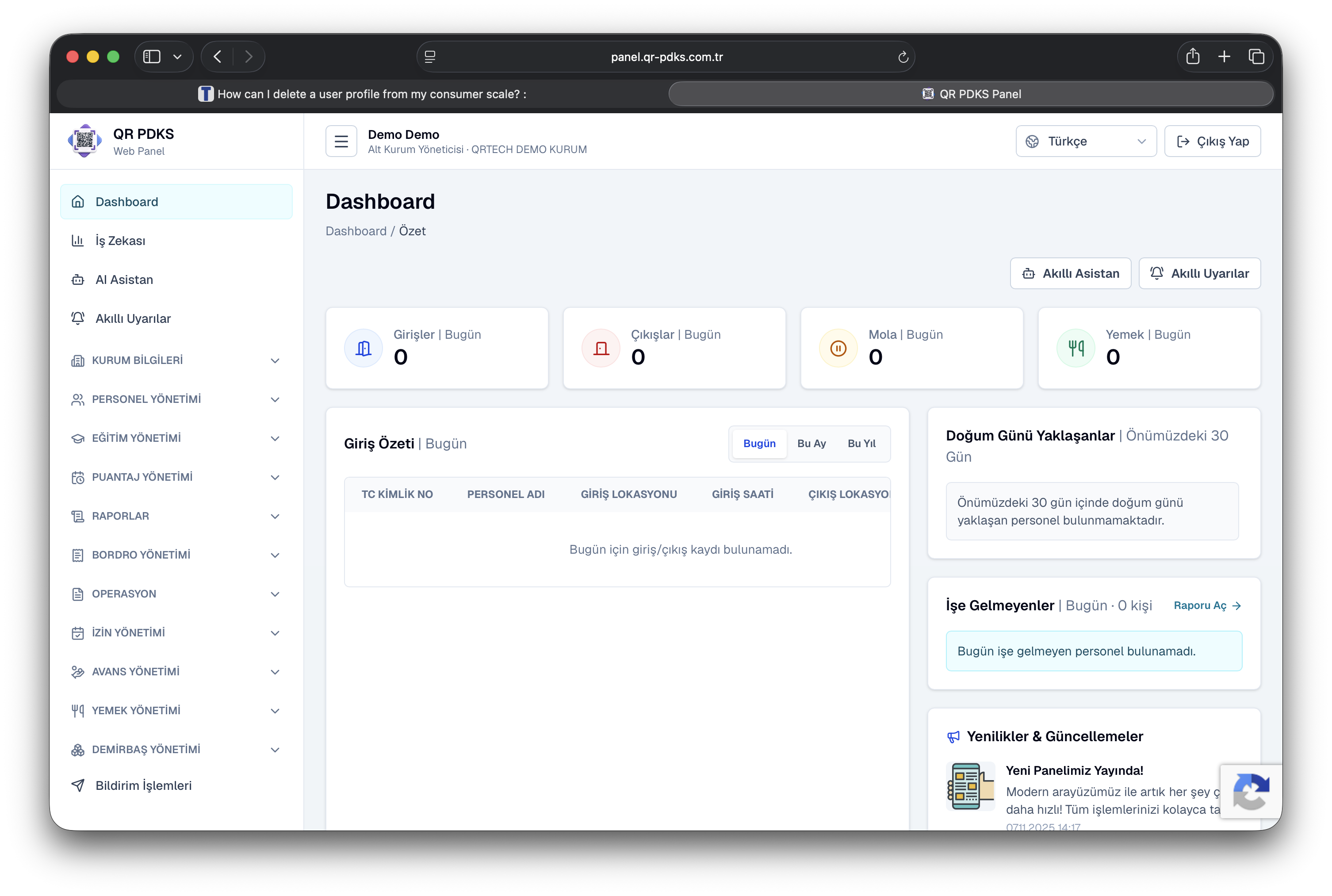Click the Operasyon file icon
The image size is (1332, 896).
coord(78,594)
